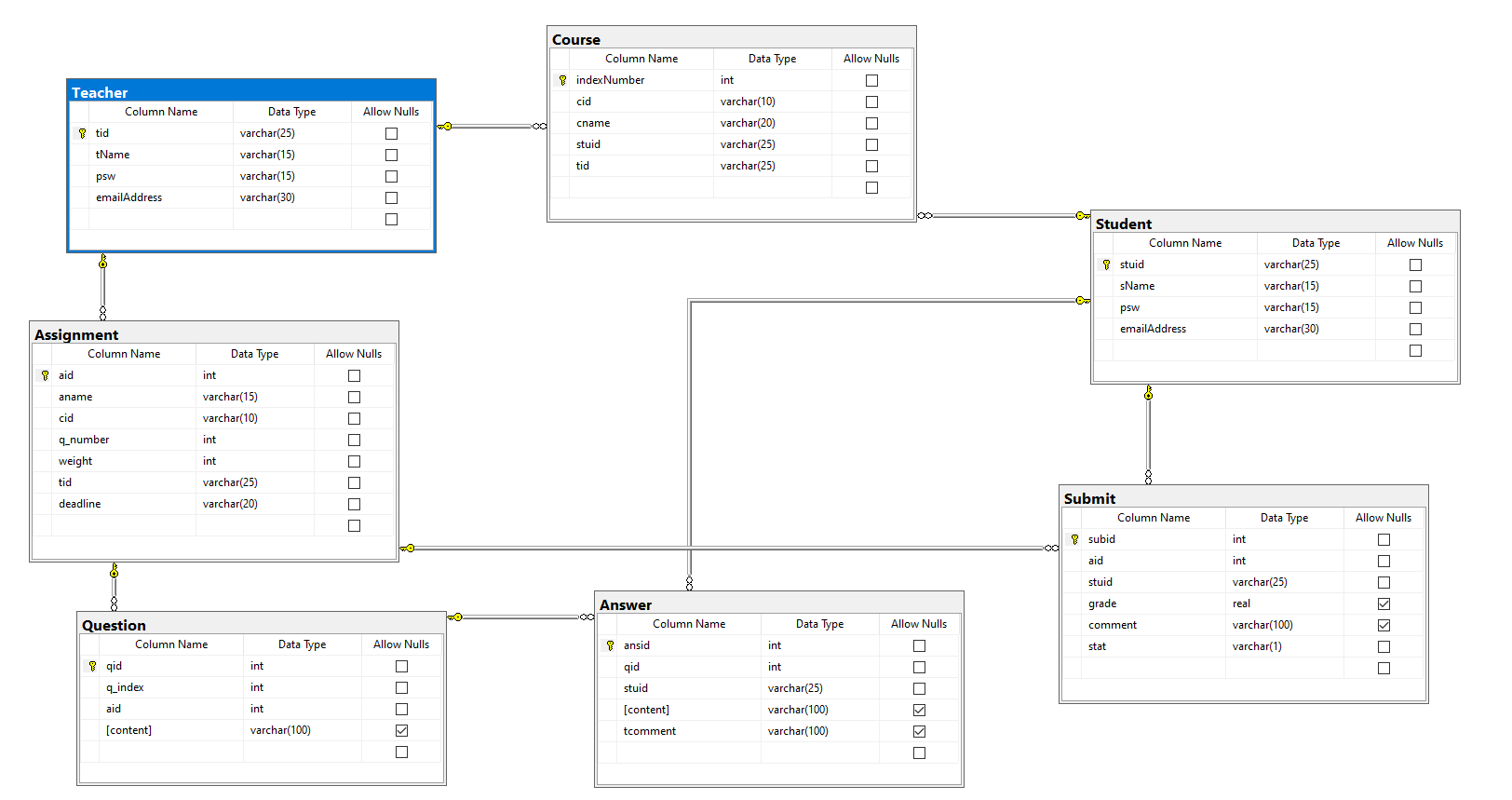
Task: Click the Data Type header in Course table
Action: click(772, 59)
